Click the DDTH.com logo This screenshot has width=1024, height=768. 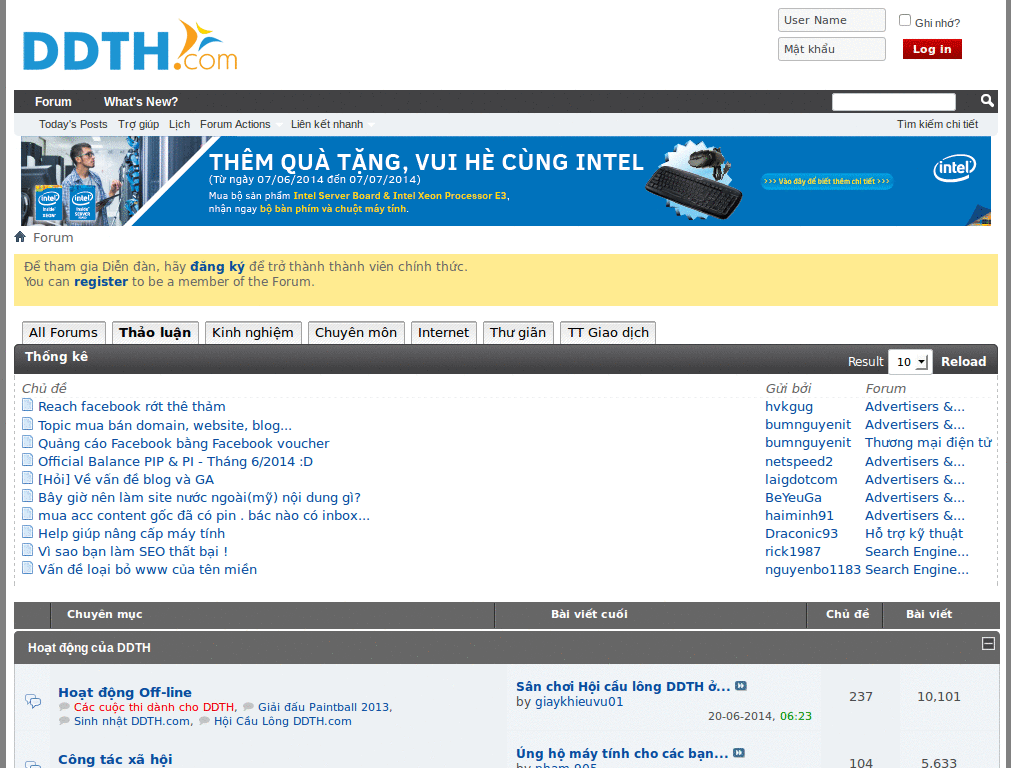pyautogui.click(x=130, y=46)
